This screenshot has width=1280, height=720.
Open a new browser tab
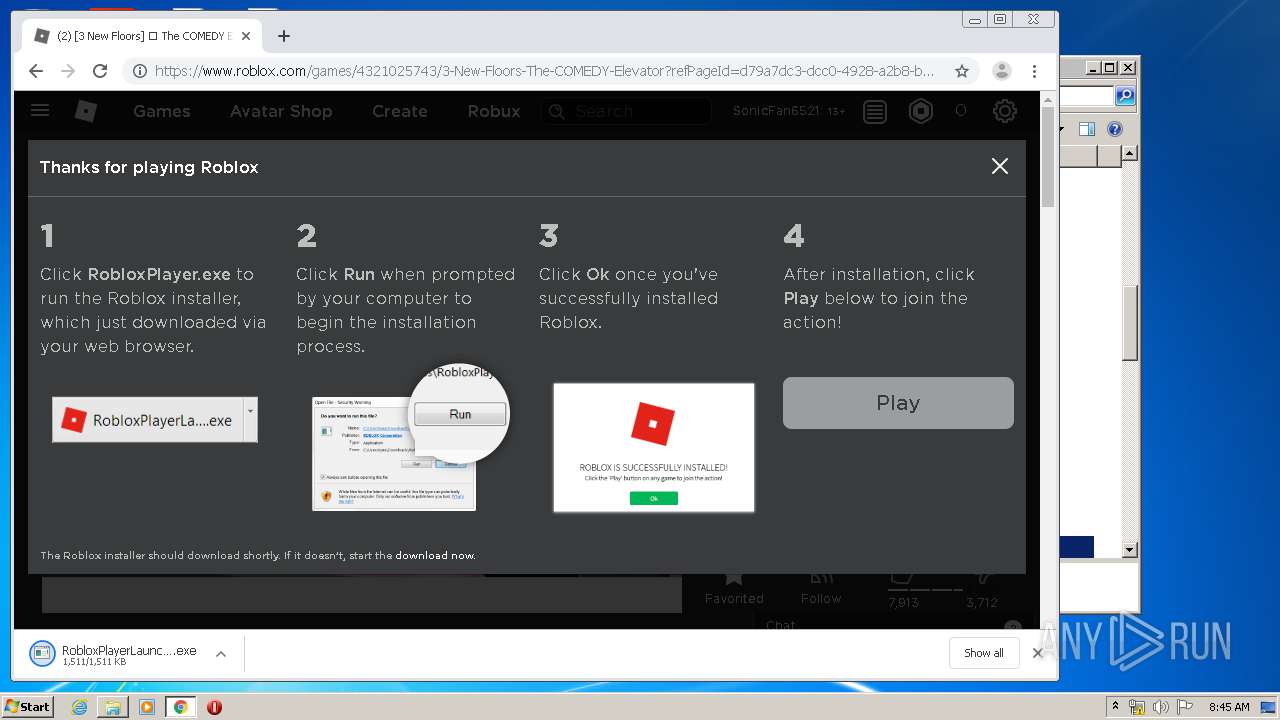pyautogui.click(x=284, y=36)
